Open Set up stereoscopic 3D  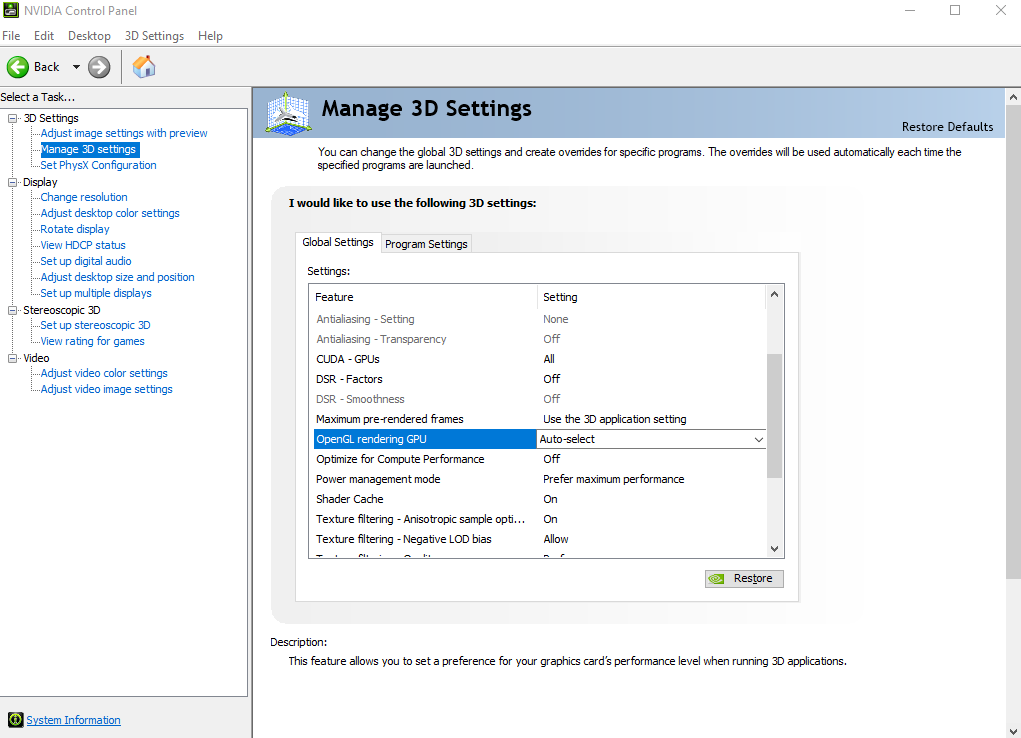point(95,325)
